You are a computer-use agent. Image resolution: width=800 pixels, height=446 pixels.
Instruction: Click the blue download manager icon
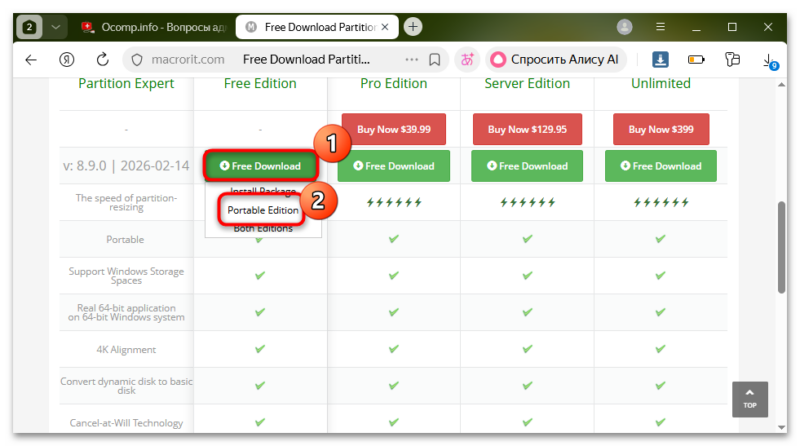660,60
